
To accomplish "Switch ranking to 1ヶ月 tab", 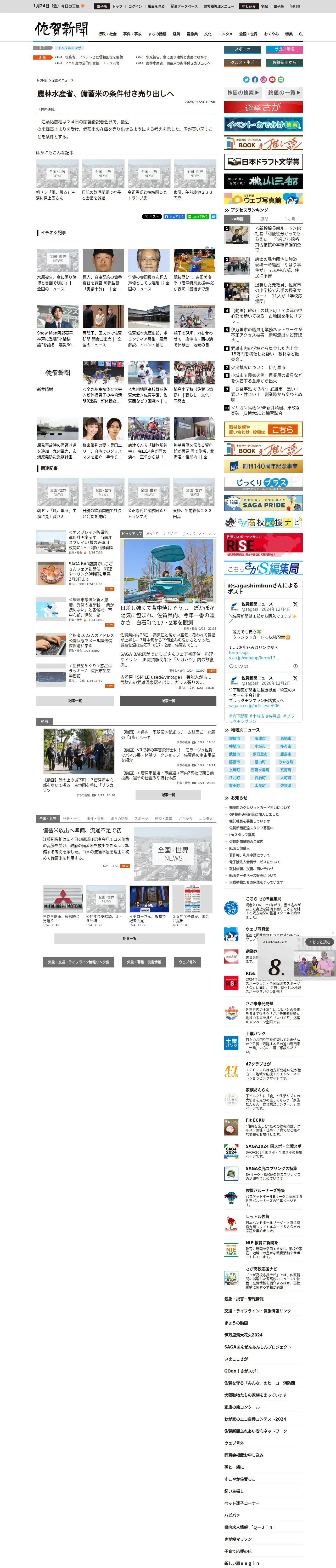I will click(290, 219).
